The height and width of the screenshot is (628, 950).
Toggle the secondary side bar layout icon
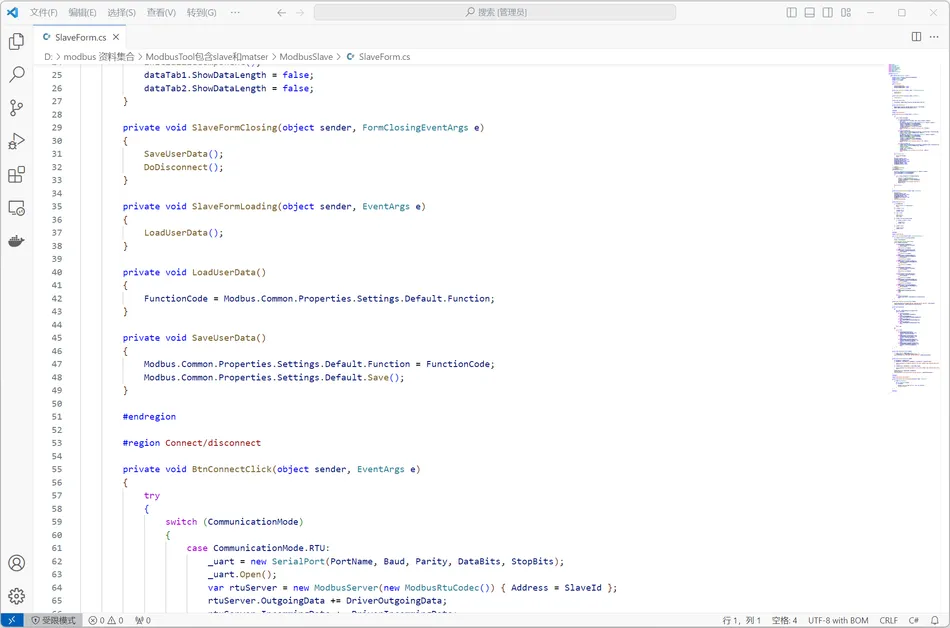tap(828, 12)
